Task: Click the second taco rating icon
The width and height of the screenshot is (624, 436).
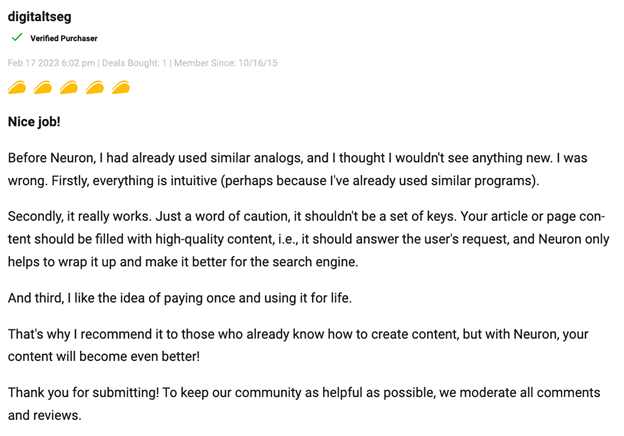Action: click(43, 88)
